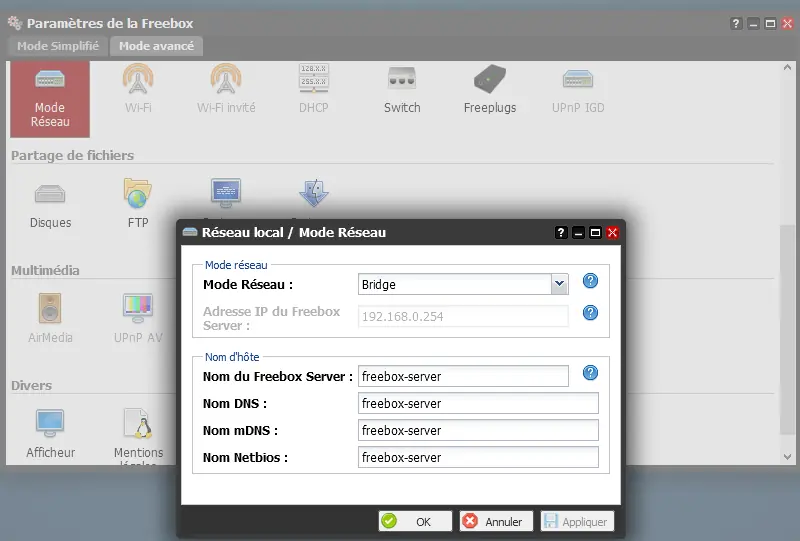The width and height of the screenshot is (800, 541).
Task: Open the Freeplugs icon
Action: 490,88
